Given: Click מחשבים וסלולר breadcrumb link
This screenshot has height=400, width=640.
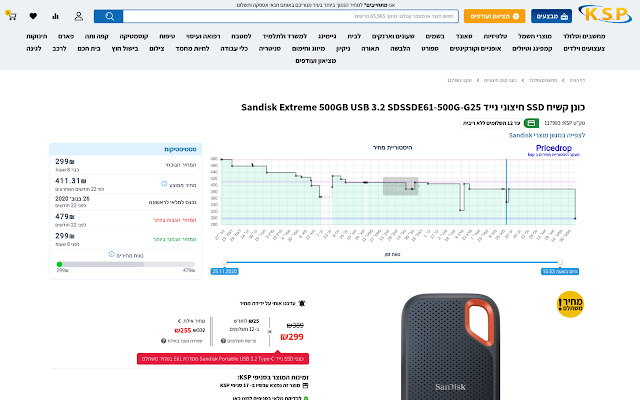Looking at the screenshot, I should click(x=543, y=80).
